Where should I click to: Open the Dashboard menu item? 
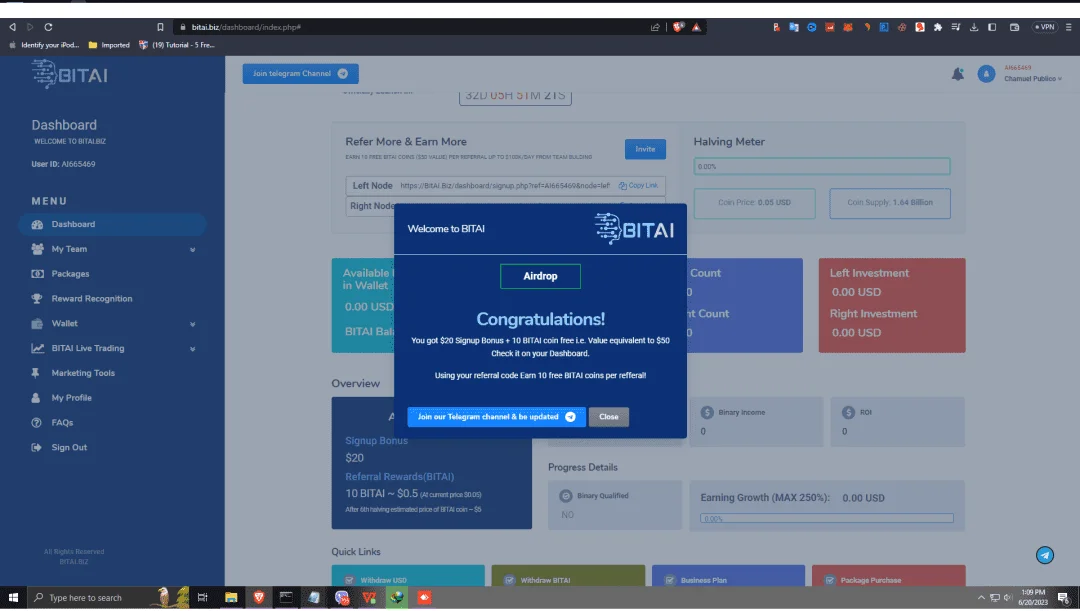[112, 224]
